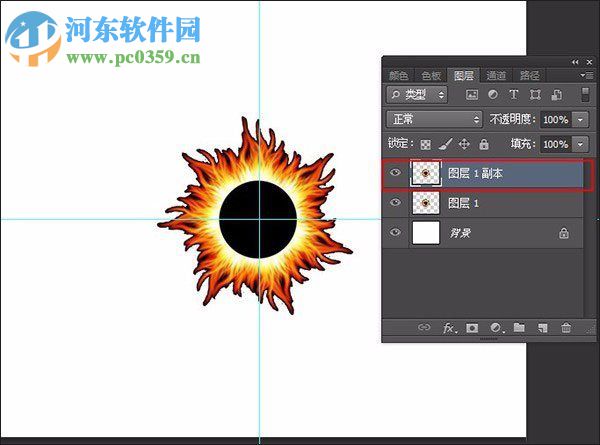Screen dimensions: 600x445
Task: Hide the 图层 1 副本 layer
Action: pyautogui.click(x=395, y=173)
